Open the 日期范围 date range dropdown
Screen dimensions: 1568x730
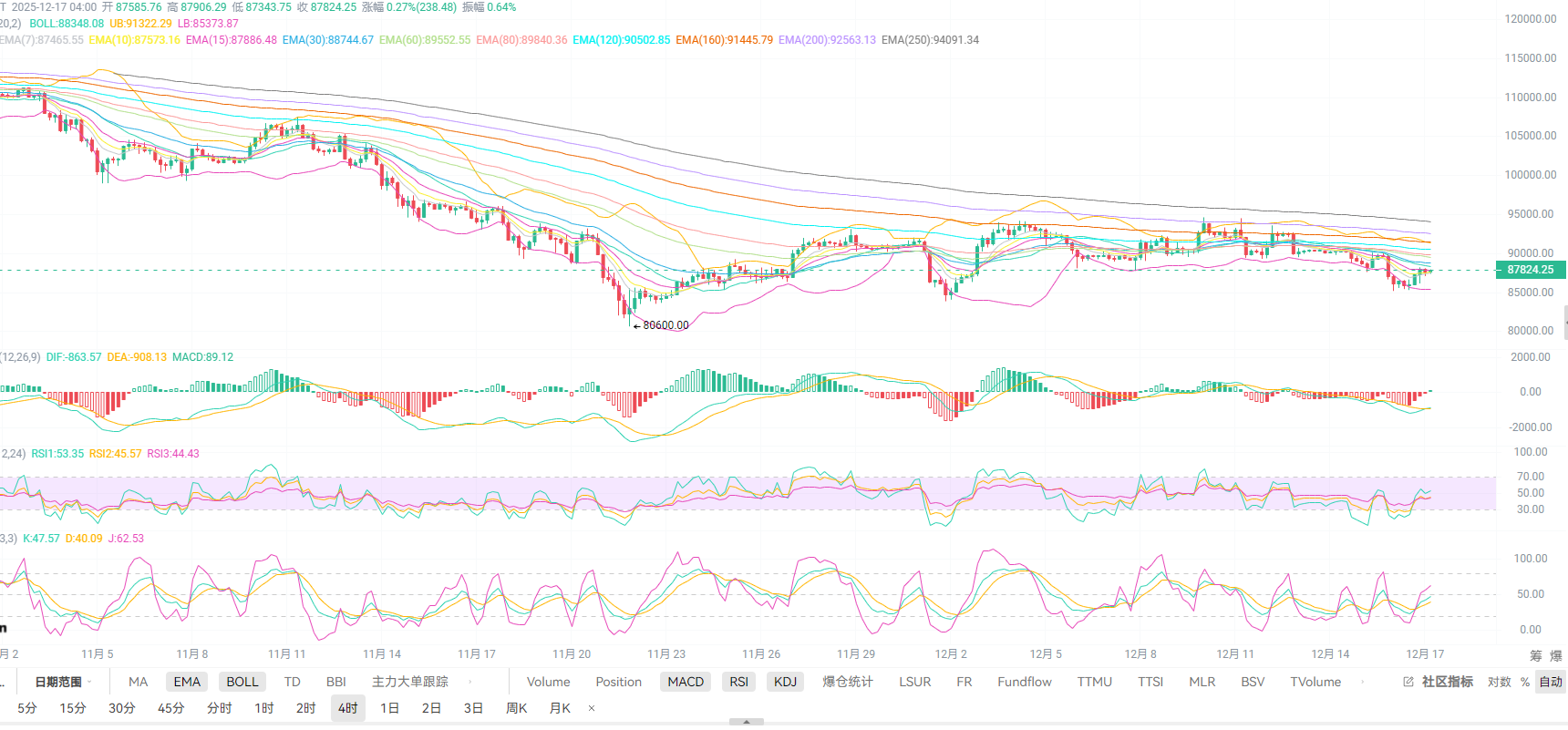(x=63, y=682)
